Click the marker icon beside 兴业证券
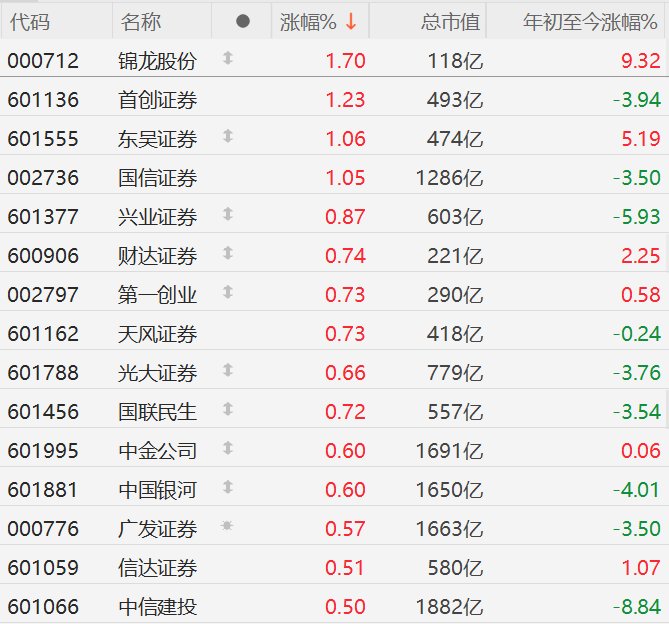Image resolution: width=669 pixels, height=624 pixels. coord(228,215)
